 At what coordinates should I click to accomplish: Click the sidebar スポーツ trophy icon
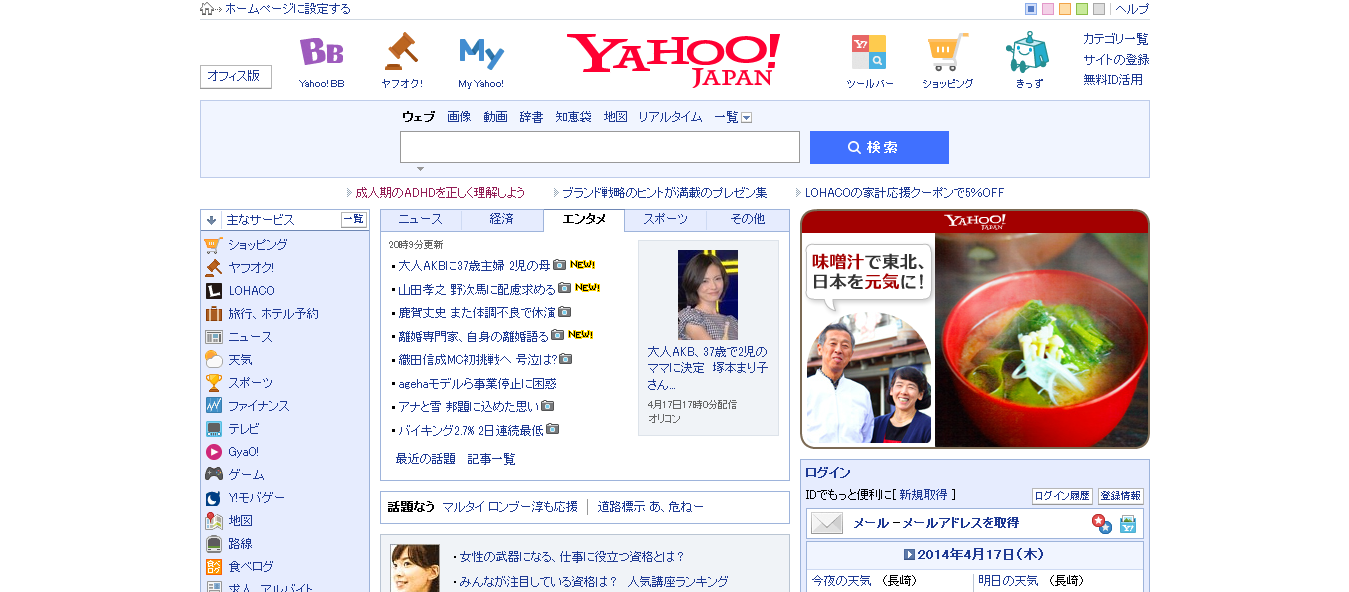(x=213, y=383)
